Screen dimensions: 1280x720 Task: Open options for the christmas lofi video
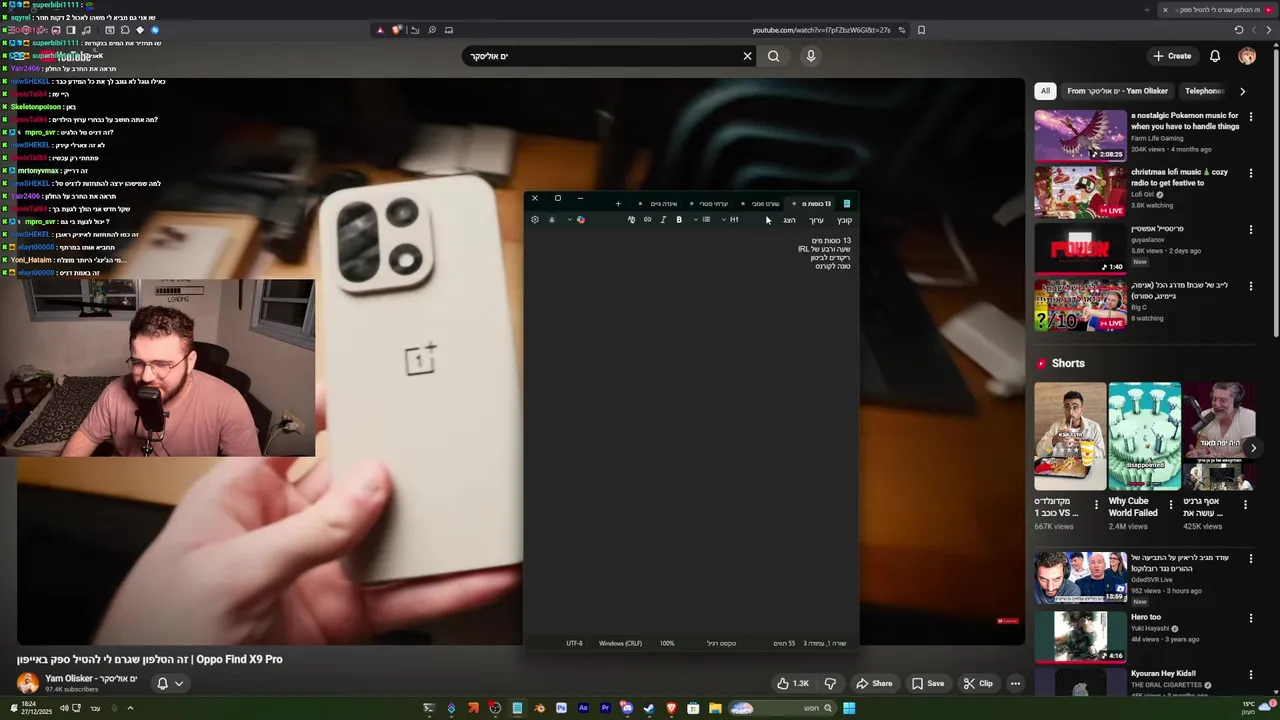[x=1250, y=172]
